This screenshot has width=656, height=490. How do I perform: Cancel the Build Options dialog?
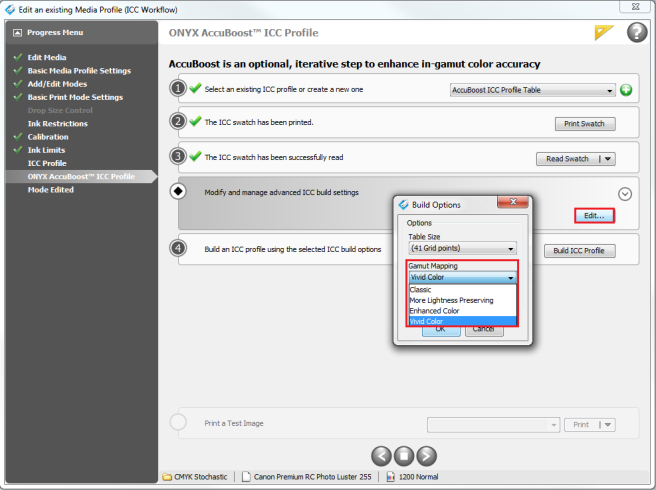point(484,331)
